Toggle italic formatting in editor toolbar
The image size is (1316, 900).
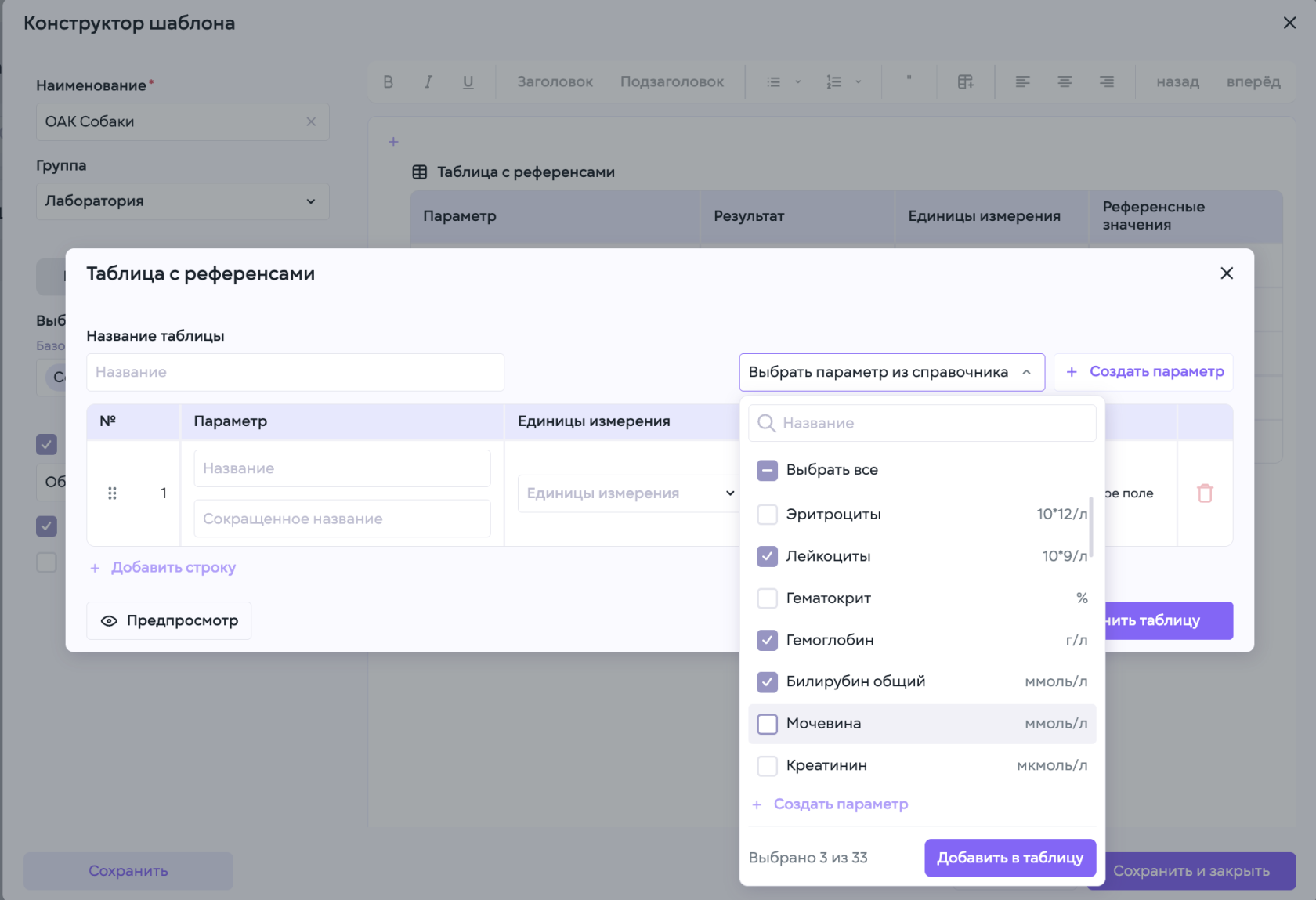coord(428,81)
